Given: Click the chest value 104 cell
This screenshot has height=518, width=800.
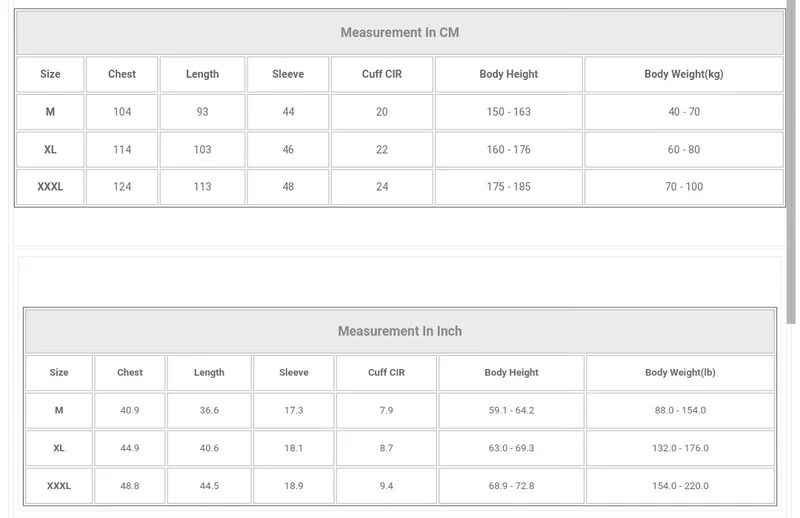Looking at the screenshot, I should (122, 112).
